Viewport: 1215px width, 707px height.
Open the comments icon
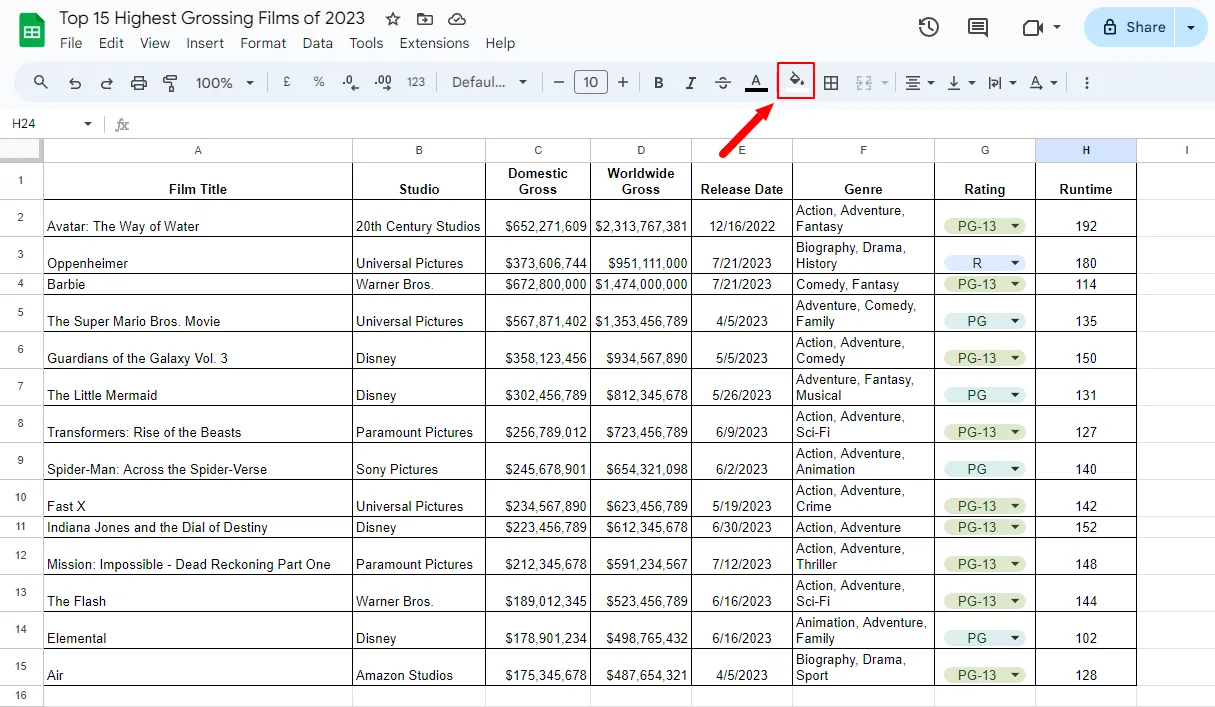click(x=978, y=27)
